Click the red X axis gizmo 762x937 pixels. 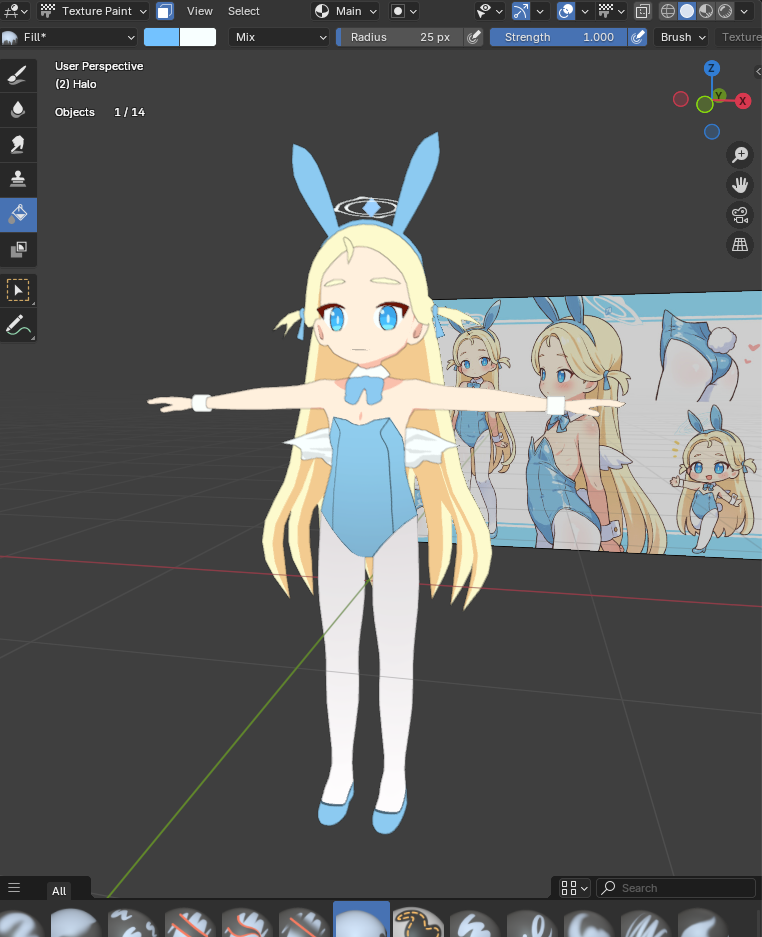[742, 101]
